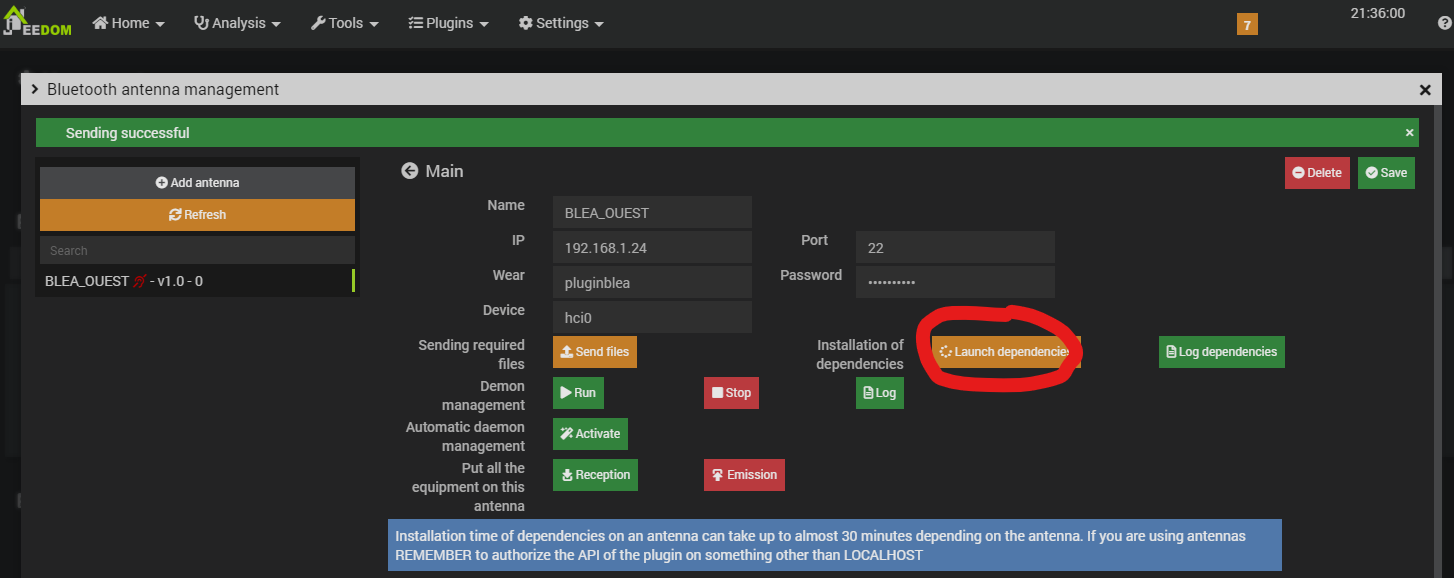The width and height of the screenshot is (1454, 578).
Task: Click Send files button
Action: tap(595, 352)
